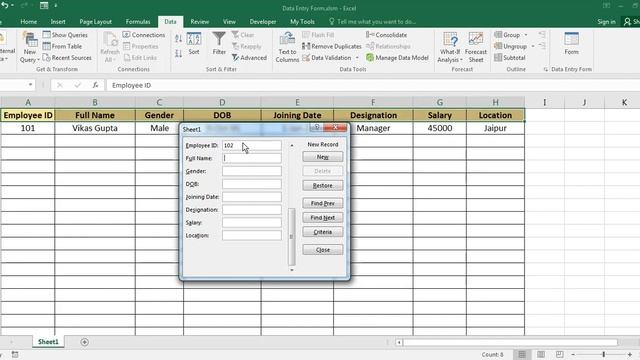
Task: Open the Insert ribbon tab
Action: click(58, 22)
